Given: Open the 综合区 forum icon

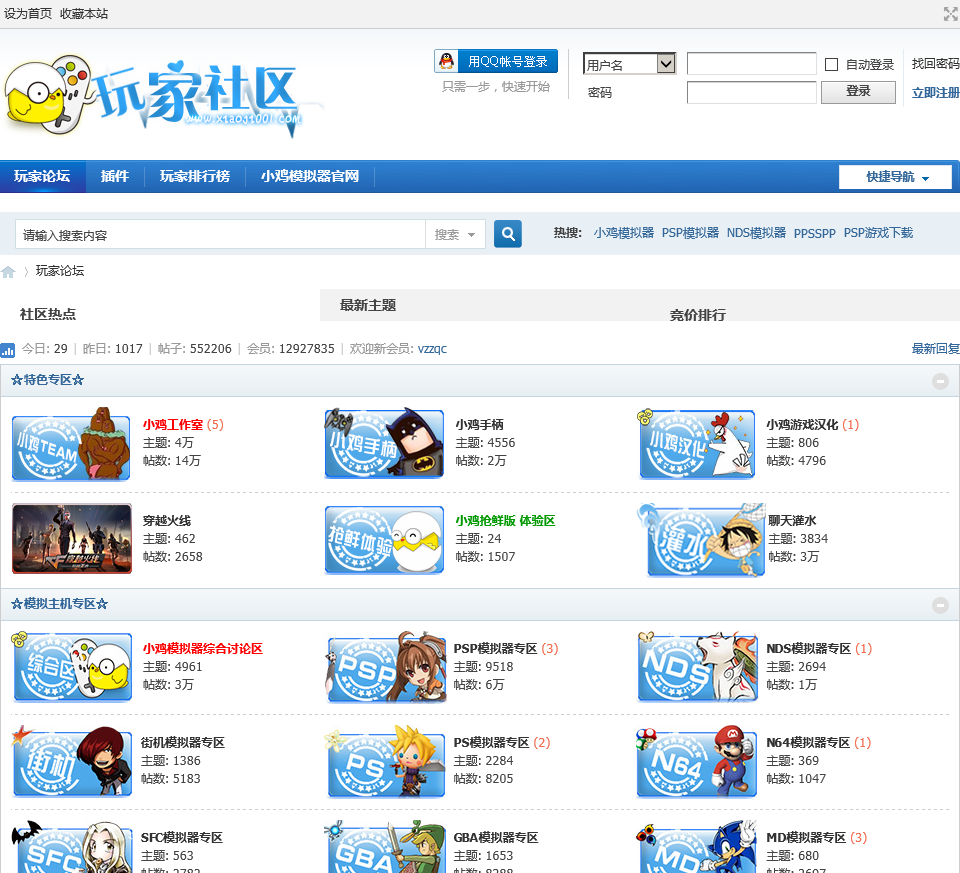Looking at the screenshot, I should pos(72,667).
